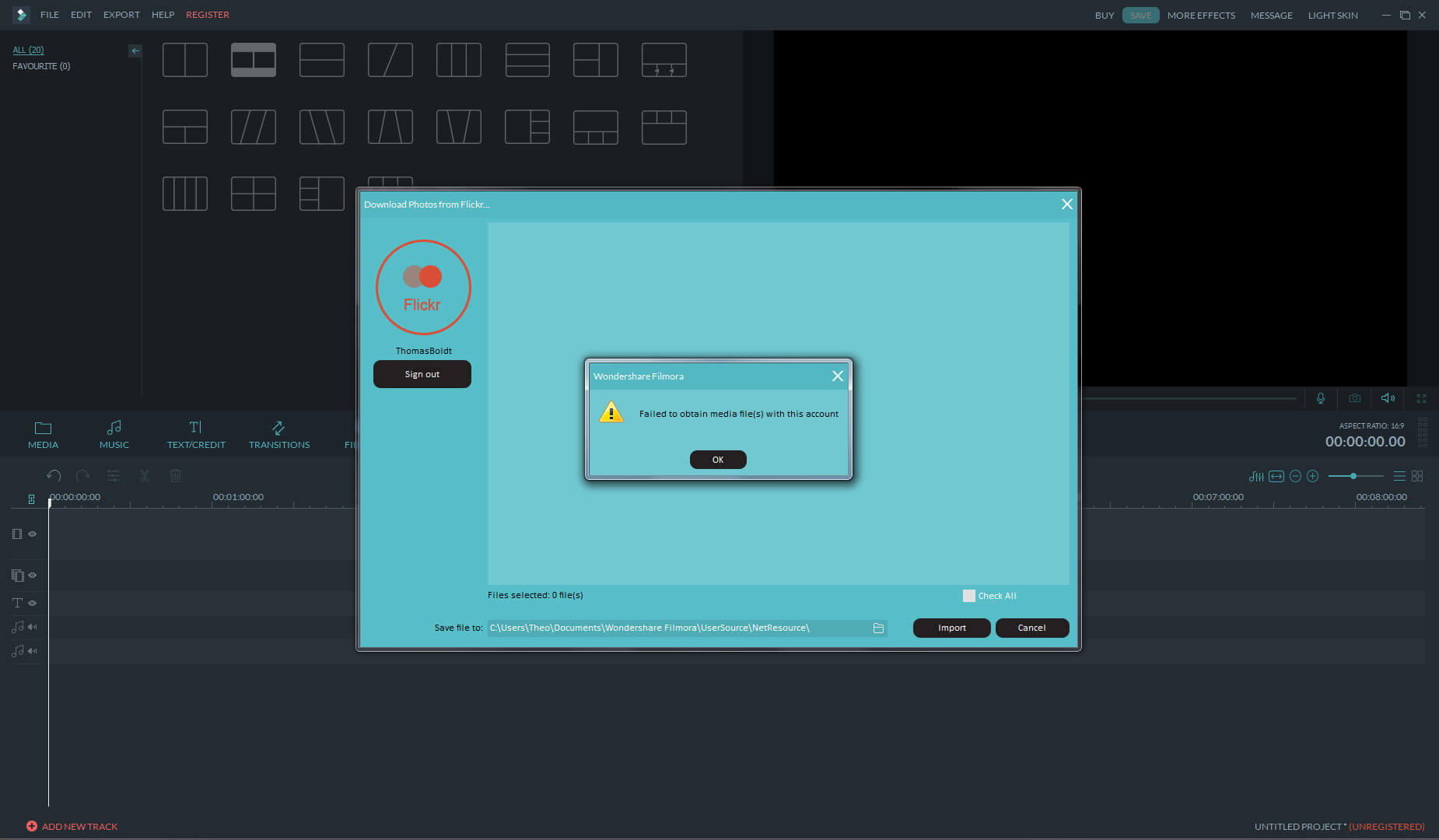Select the three vertical columns split layout
Viewport: 1439px width, 840px height.
point(459,60)
